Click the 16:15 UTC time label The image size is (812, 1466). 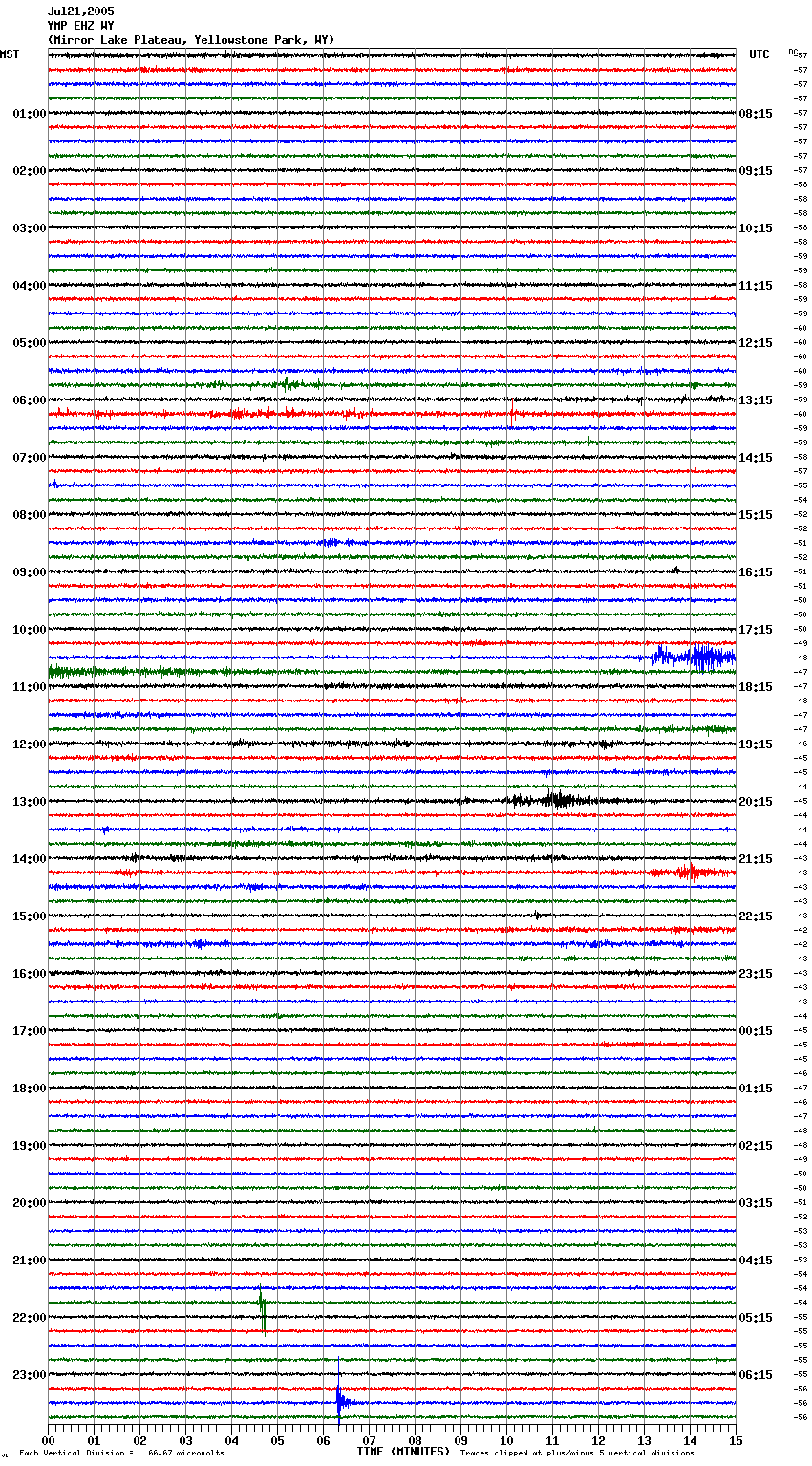(x=756, y=572)
